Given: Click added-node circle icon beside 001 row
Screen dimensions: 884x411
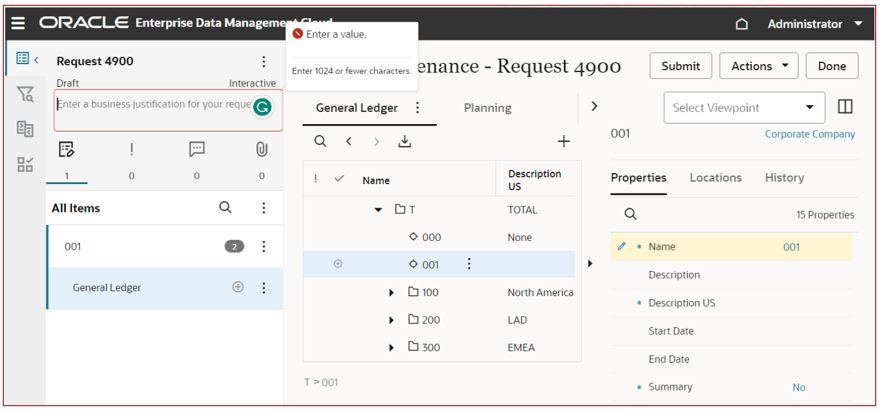Looking at the screenshot, I should tap(338, 263).
